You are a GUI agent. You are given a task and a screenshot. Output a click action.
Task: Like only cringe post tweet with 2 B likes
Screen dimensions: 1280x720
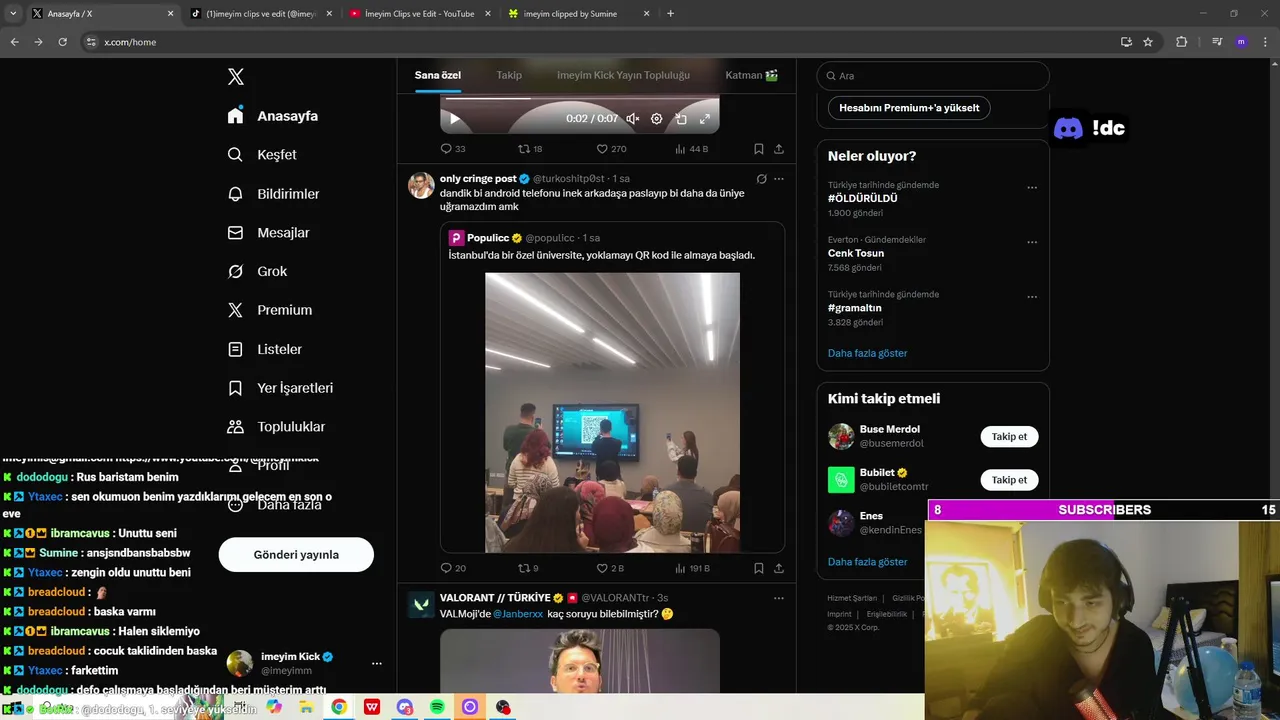pyautogui.click(x=610, y=568)
